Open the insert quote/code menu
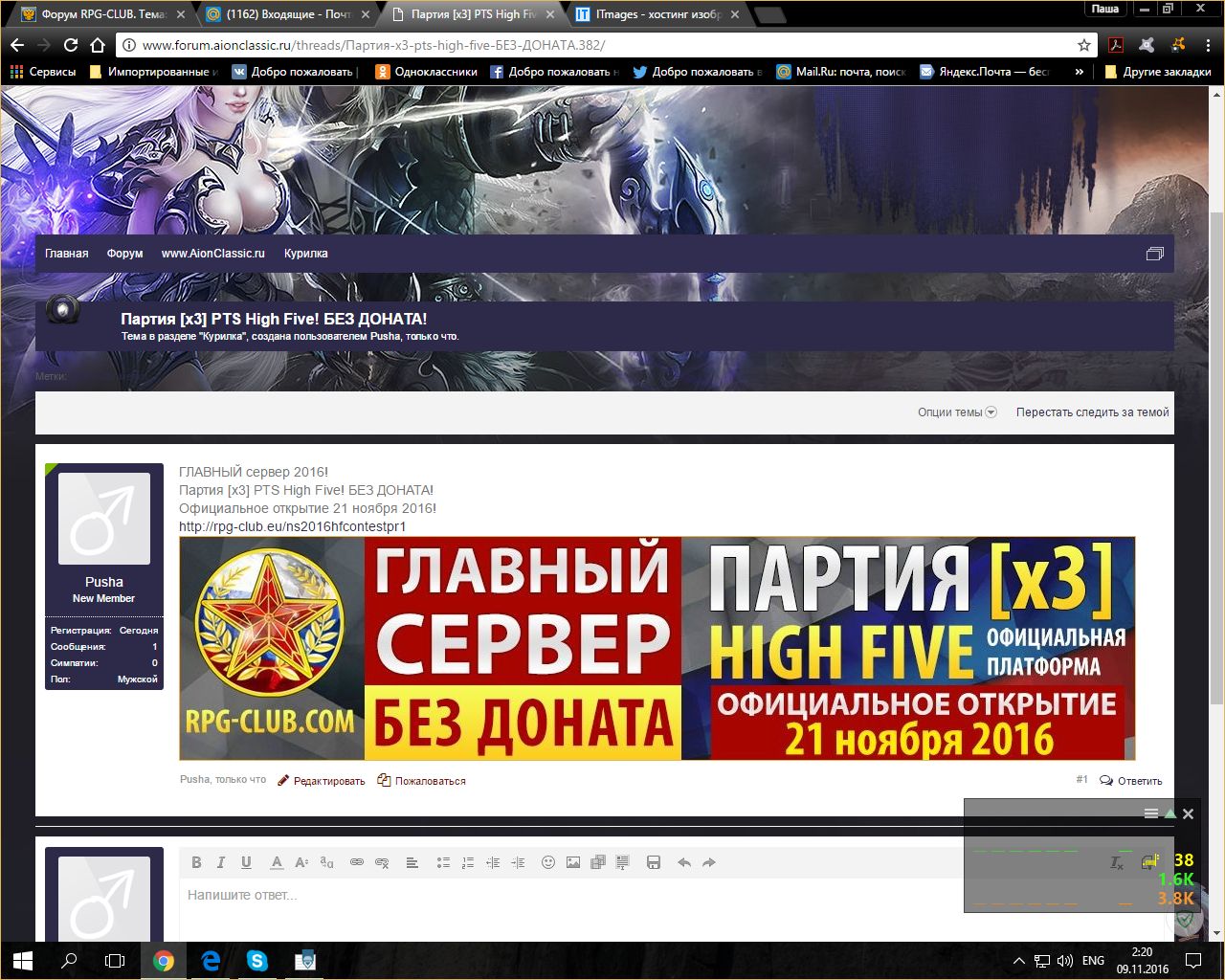Screen dimensions: 1225x980 (x=623, y=862)
